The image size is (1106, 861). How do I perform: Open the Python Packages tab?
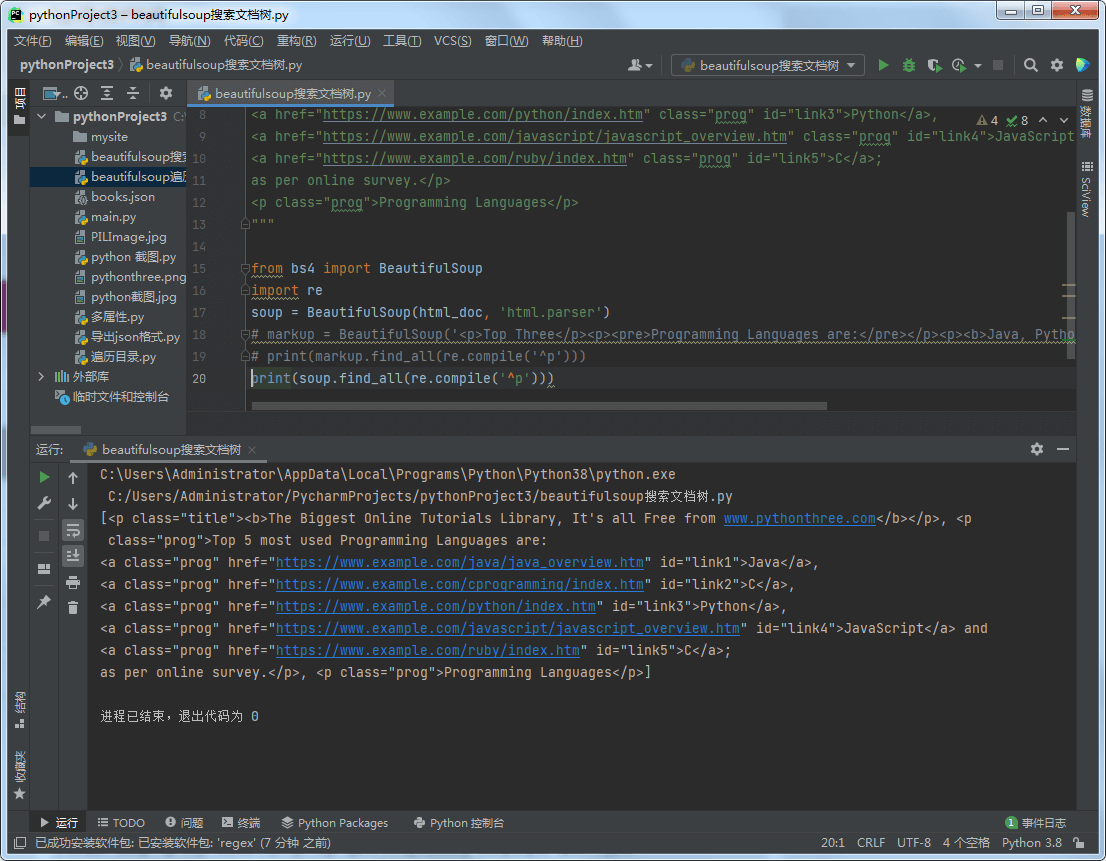point(335,823)
